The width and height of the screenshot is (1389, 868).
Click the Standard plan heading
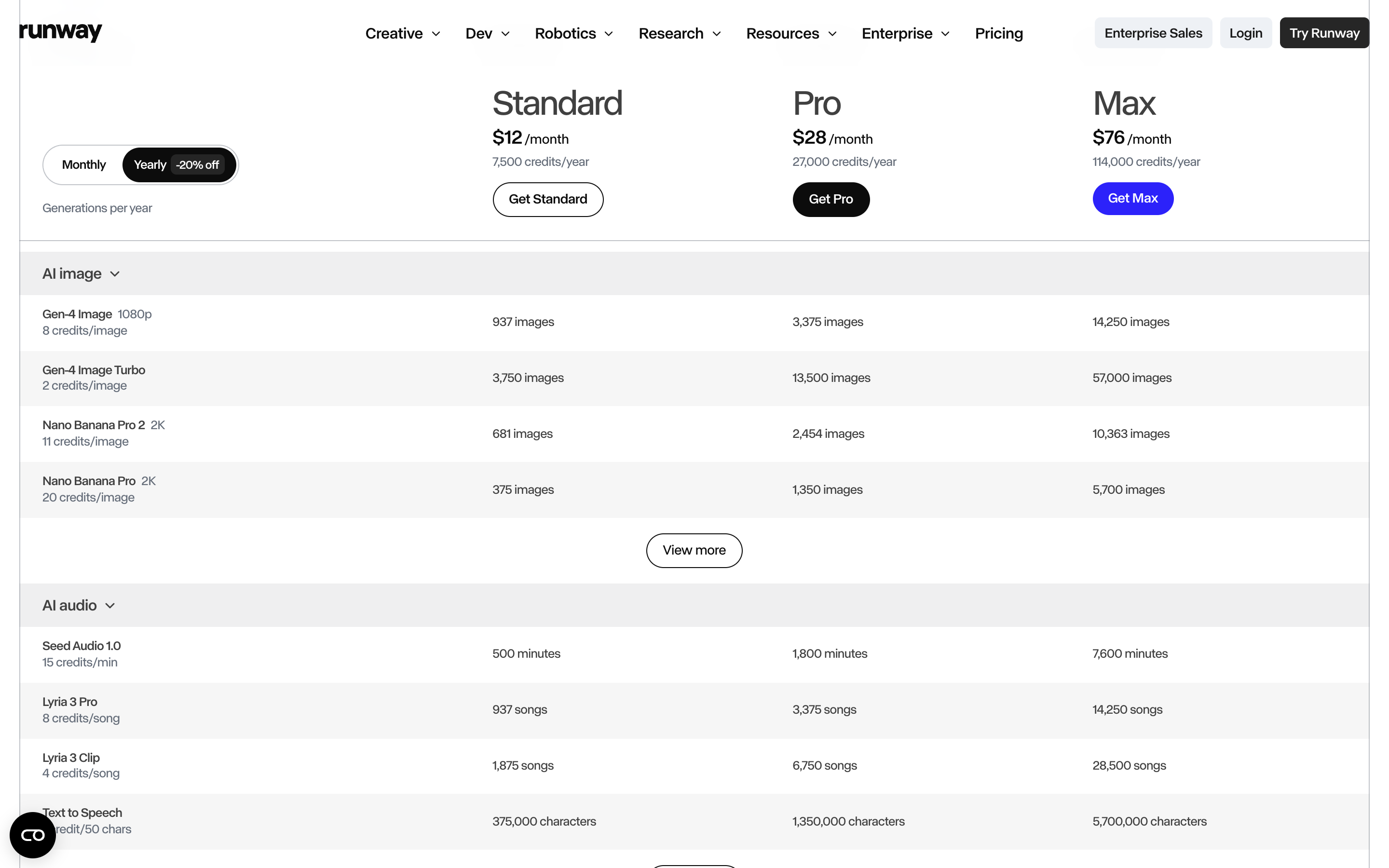(x=557, y=103)
